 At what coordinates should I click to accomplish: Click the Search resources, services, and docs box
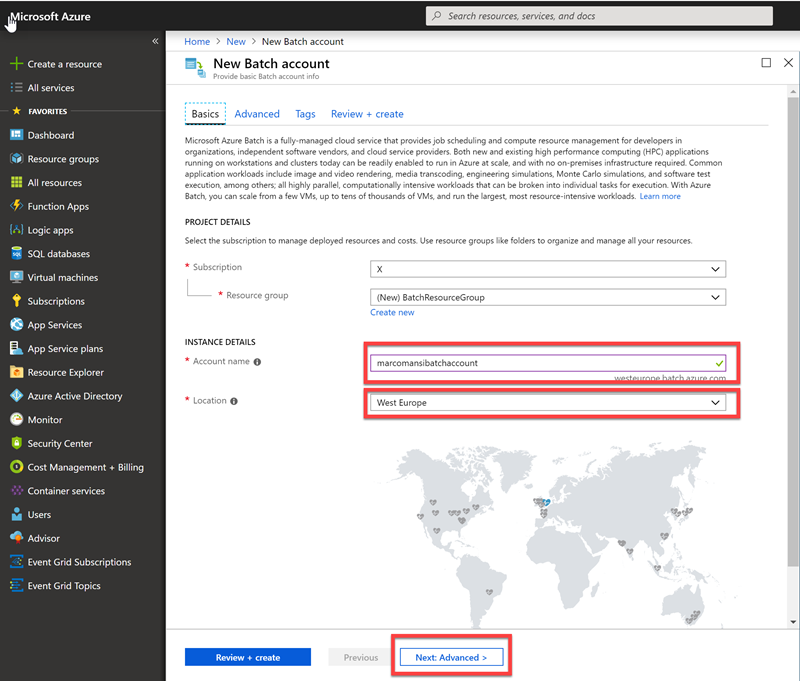coord(599,16)
